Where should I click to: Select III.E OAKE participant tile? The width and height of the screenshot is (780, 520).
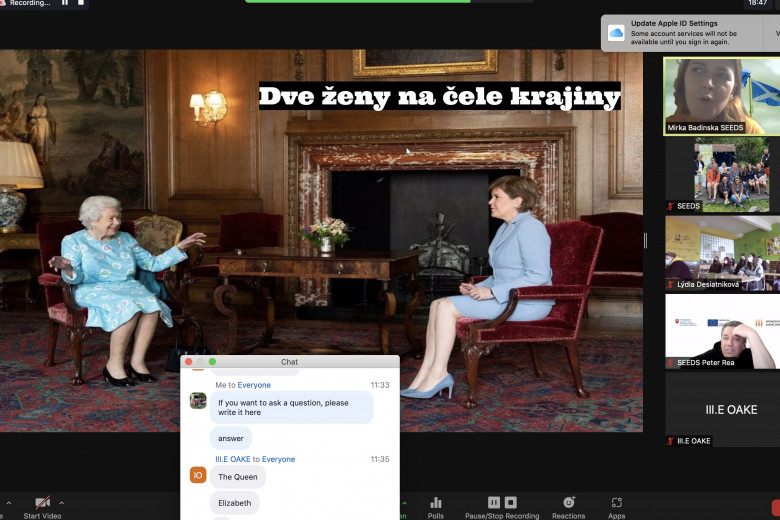pos(723,409)
